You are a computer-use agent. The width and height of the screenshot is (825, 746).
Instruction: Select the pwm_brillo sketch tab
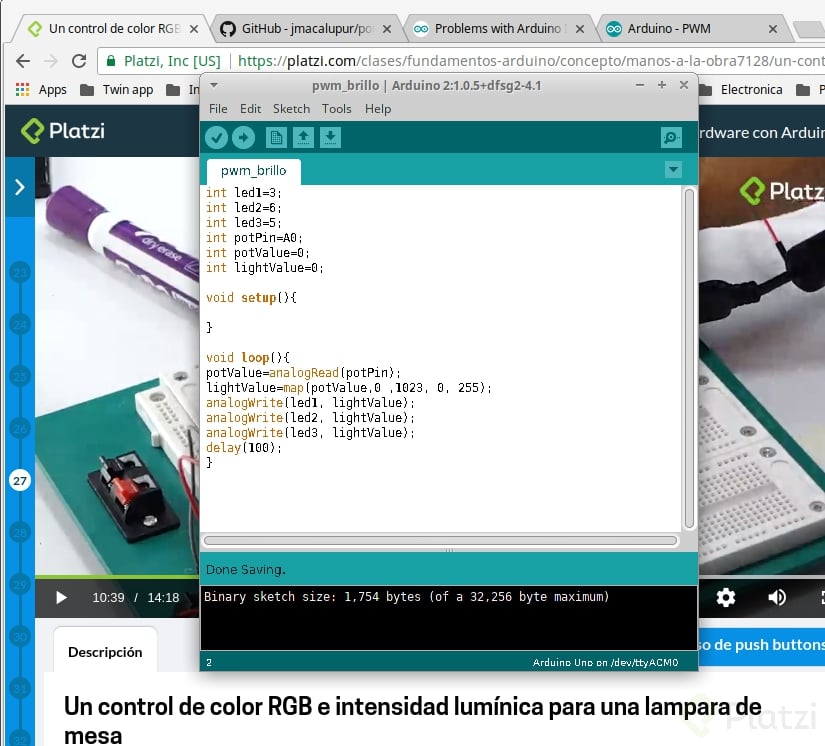[254, 171]
